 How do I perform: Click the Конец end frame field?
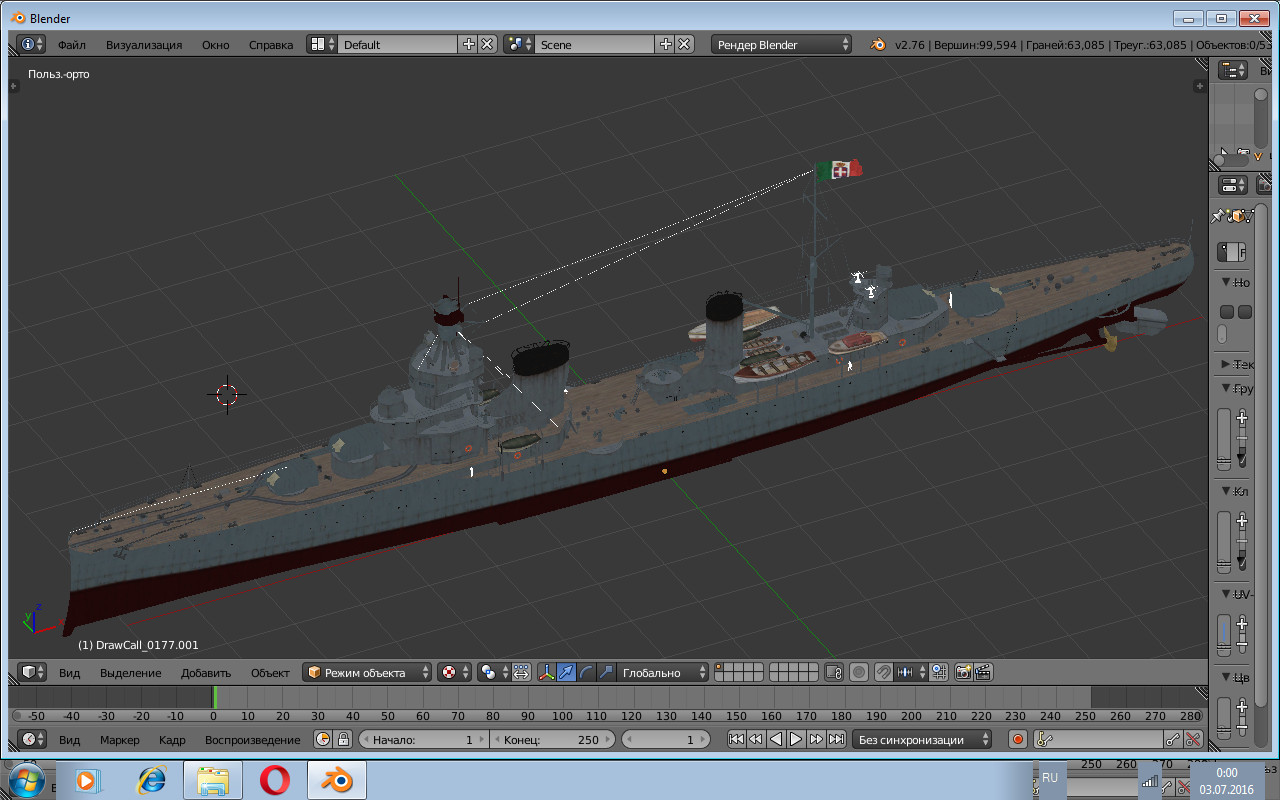click(552, 740)
